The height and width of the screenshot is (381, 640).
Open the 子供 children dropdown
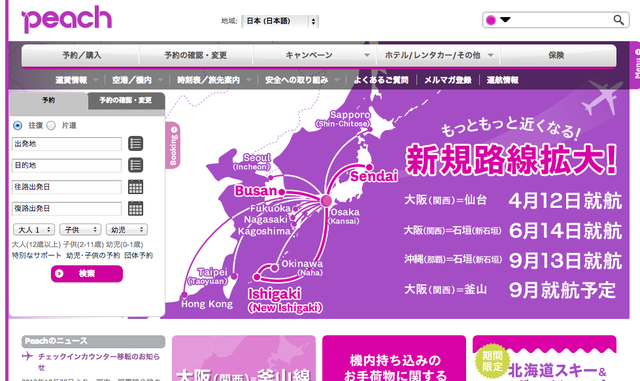(x=80, y=230)
